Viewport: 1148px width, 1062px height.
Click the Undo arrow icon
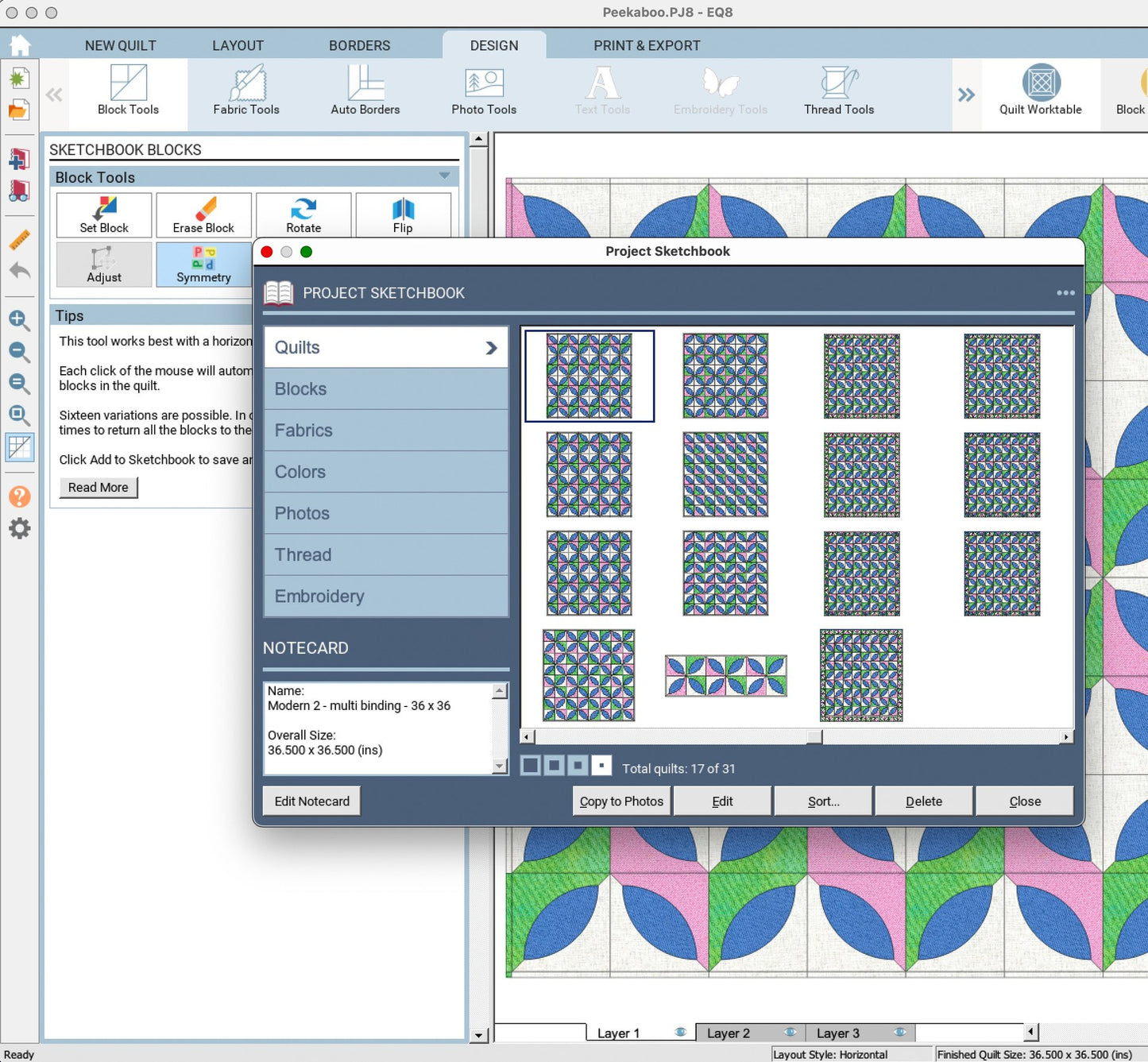(20, 272)
